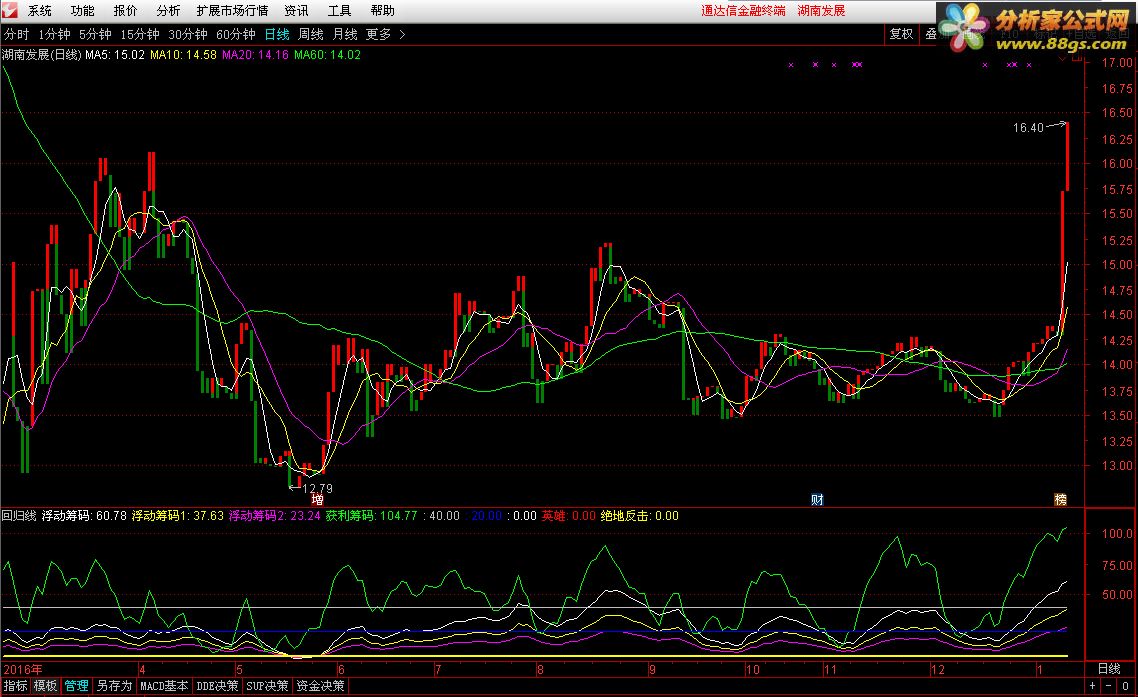Click the 财 finance marker on chart
The width and height of the screenshot is (1138, 697).
tap(816, 500)
